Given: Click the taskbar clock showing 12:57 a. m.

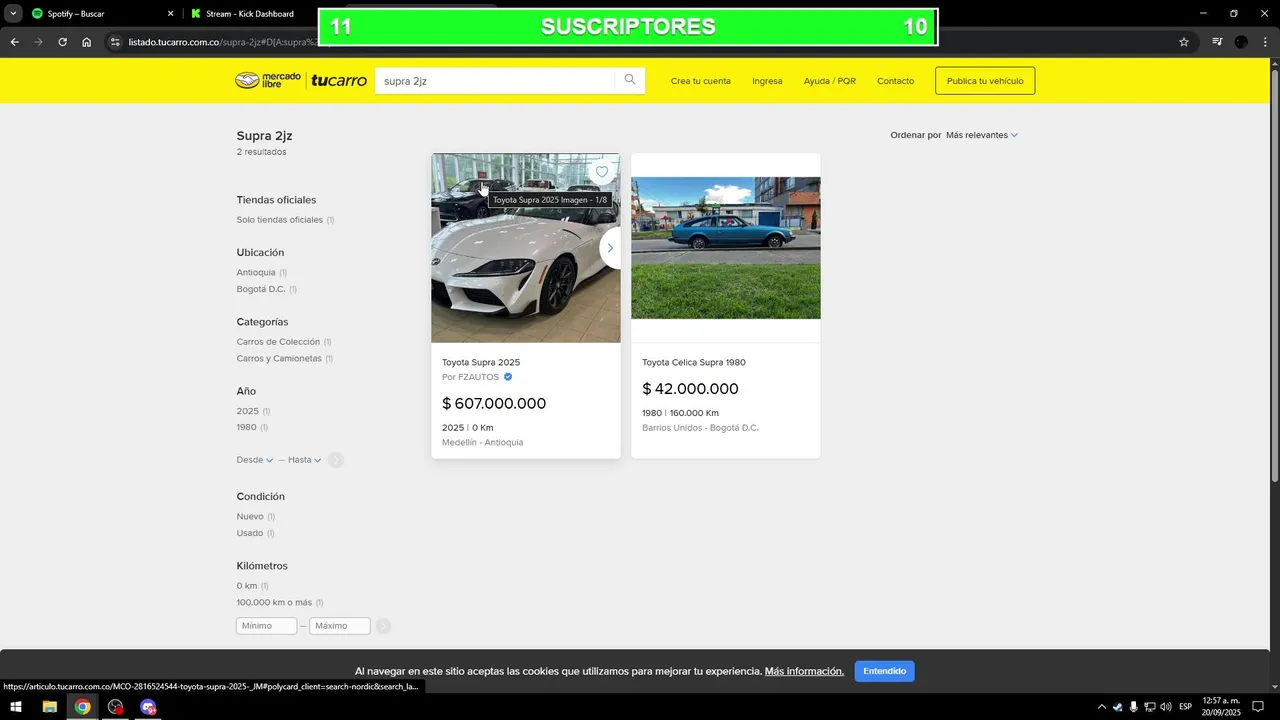Looking at the screenshot, I should [1221, 707].
